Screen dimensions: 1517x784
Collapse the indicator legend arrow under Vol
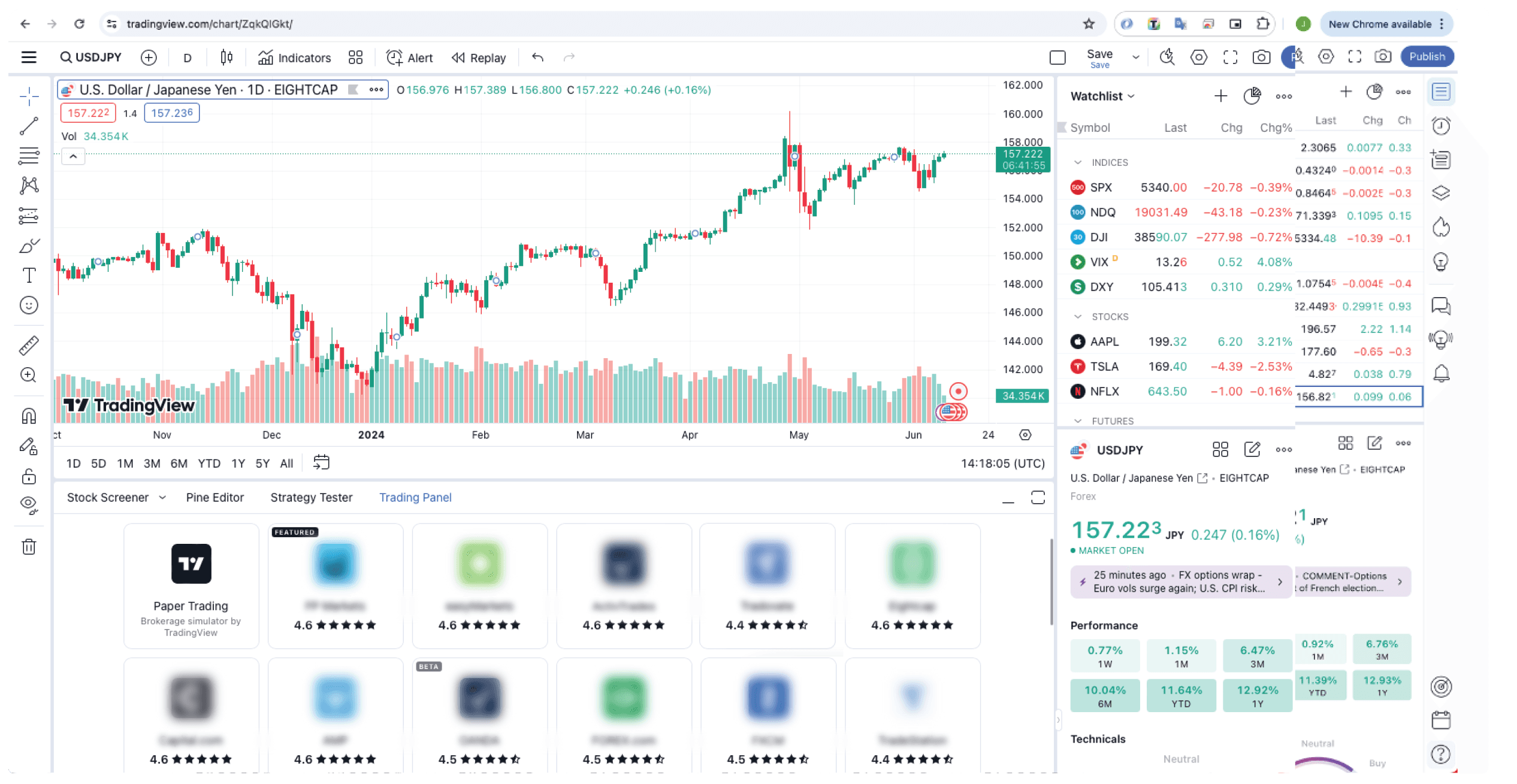[73, 157]
